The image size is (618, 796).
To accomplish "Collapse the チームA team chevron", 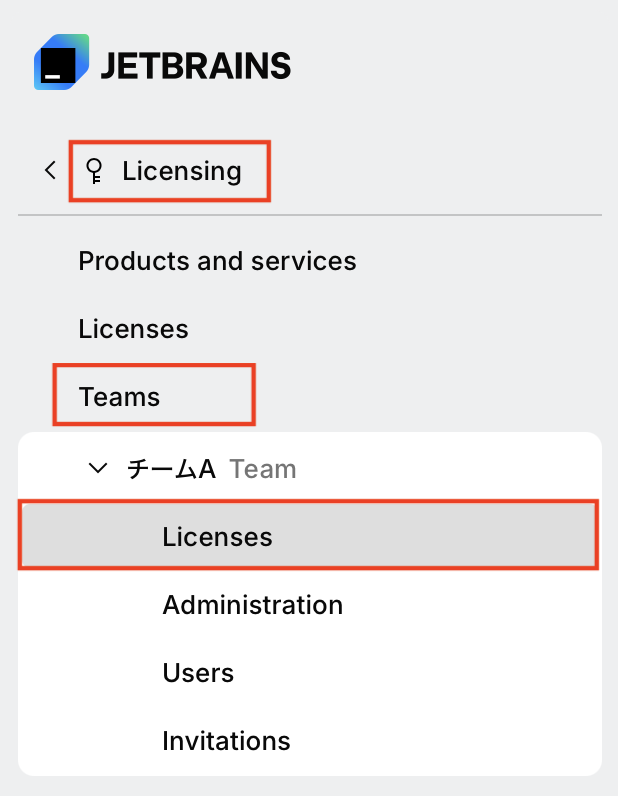I will 97,468.
